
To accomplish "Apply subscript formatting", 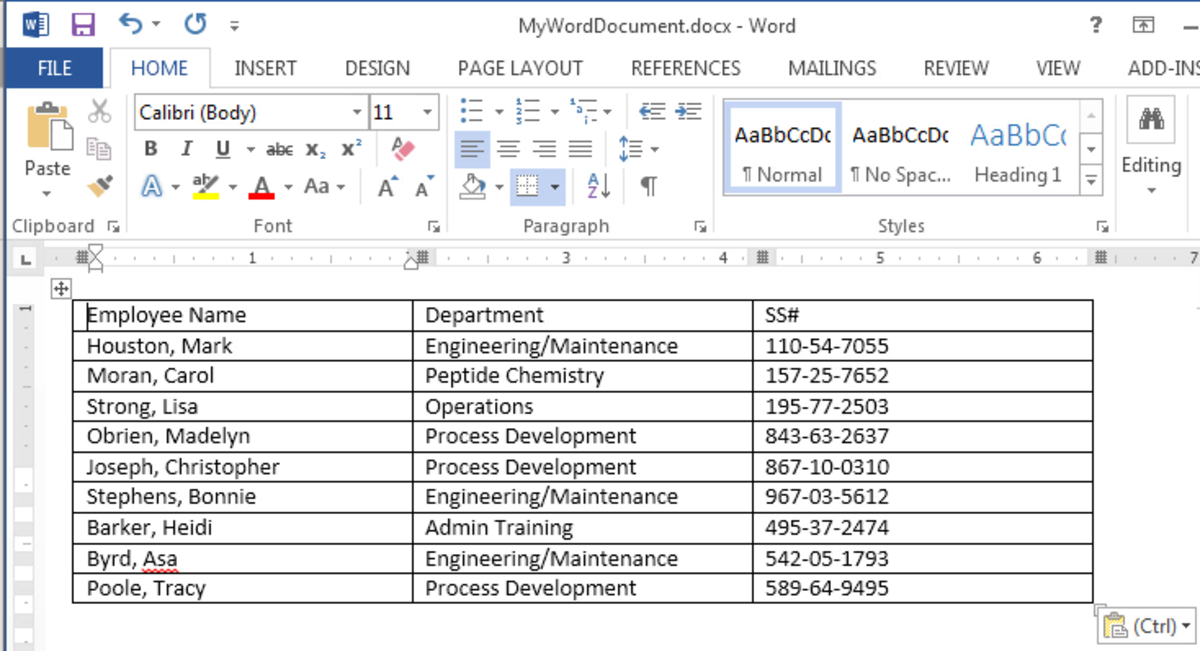I will 316,148.
